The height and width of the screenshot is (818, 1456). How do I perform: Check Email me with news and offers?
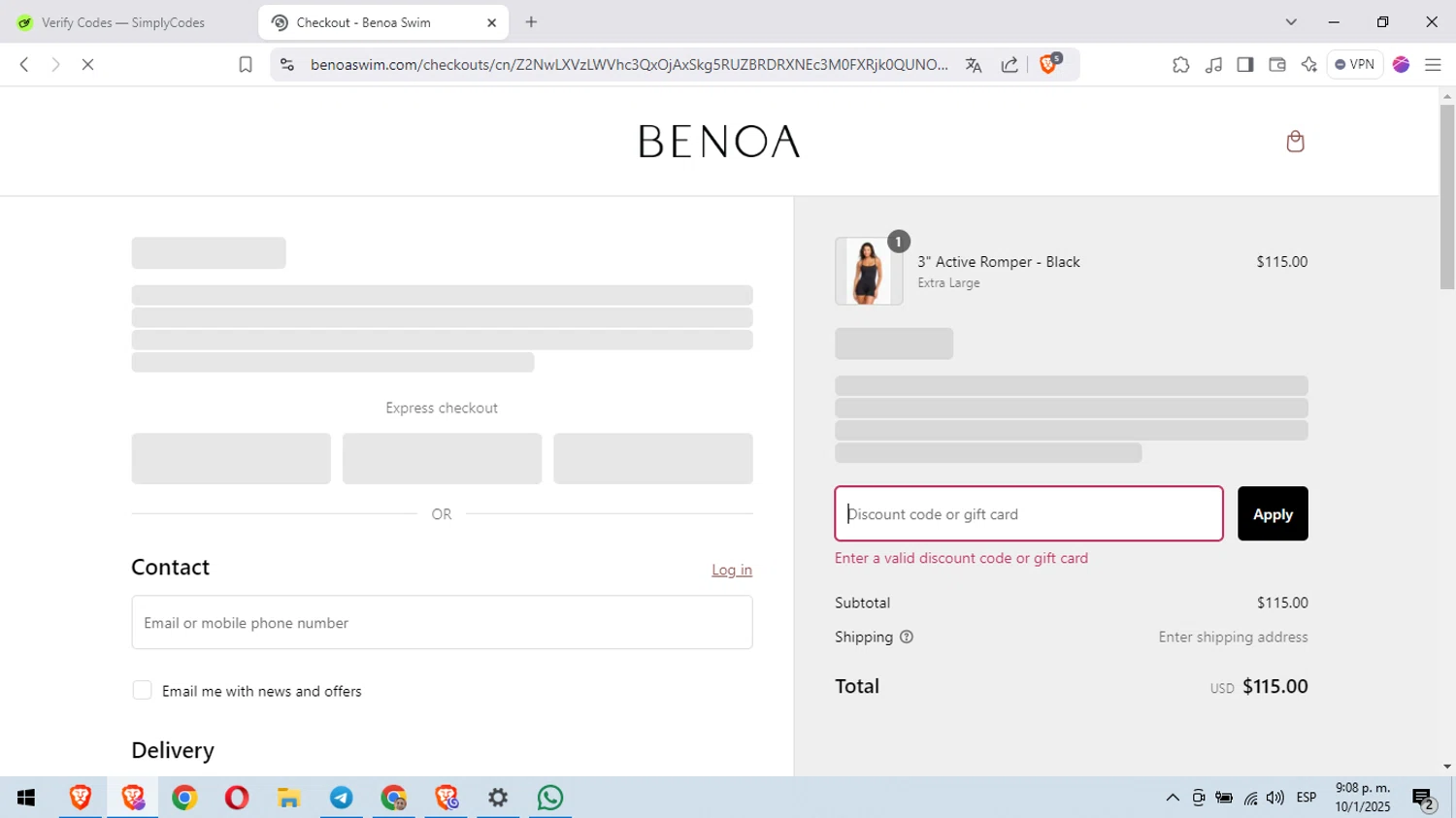[x=142, y=691]
